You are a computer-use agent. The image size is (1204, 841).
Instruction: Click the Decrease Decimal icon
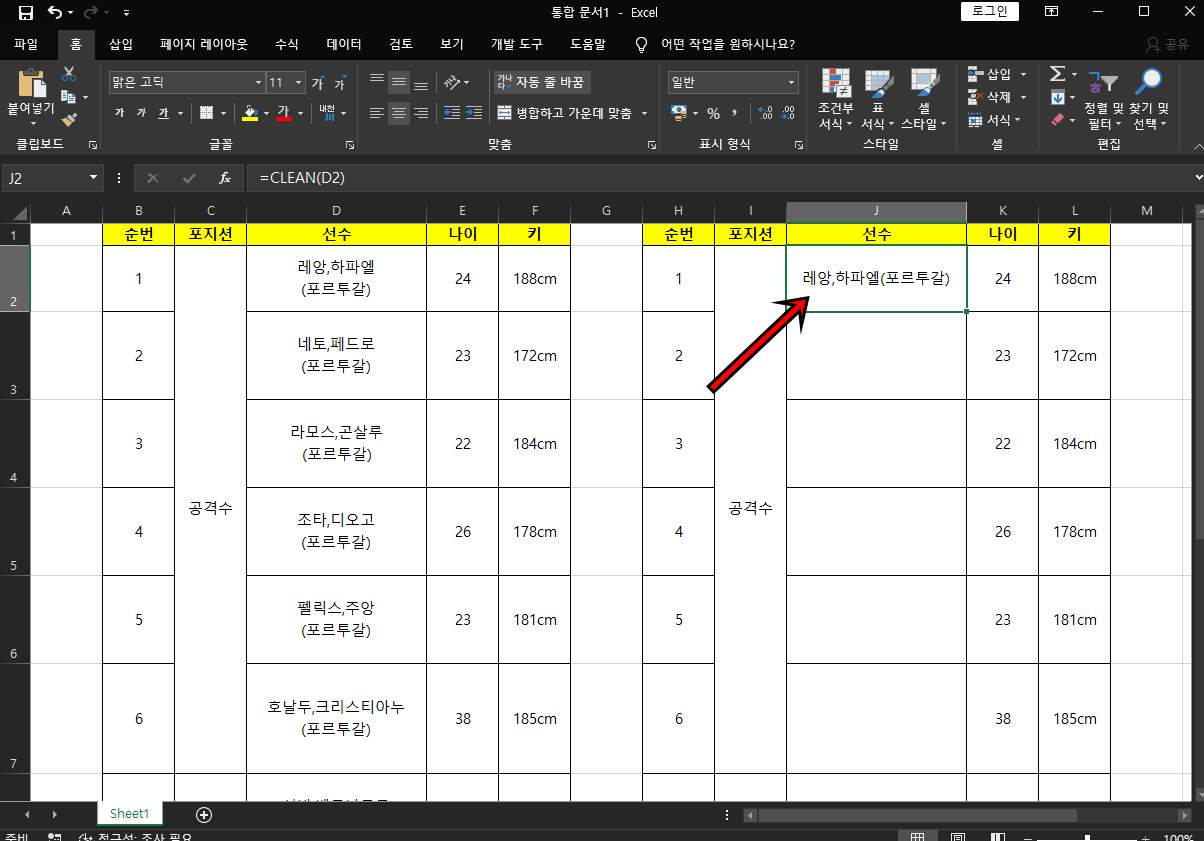tap(787, 113)
